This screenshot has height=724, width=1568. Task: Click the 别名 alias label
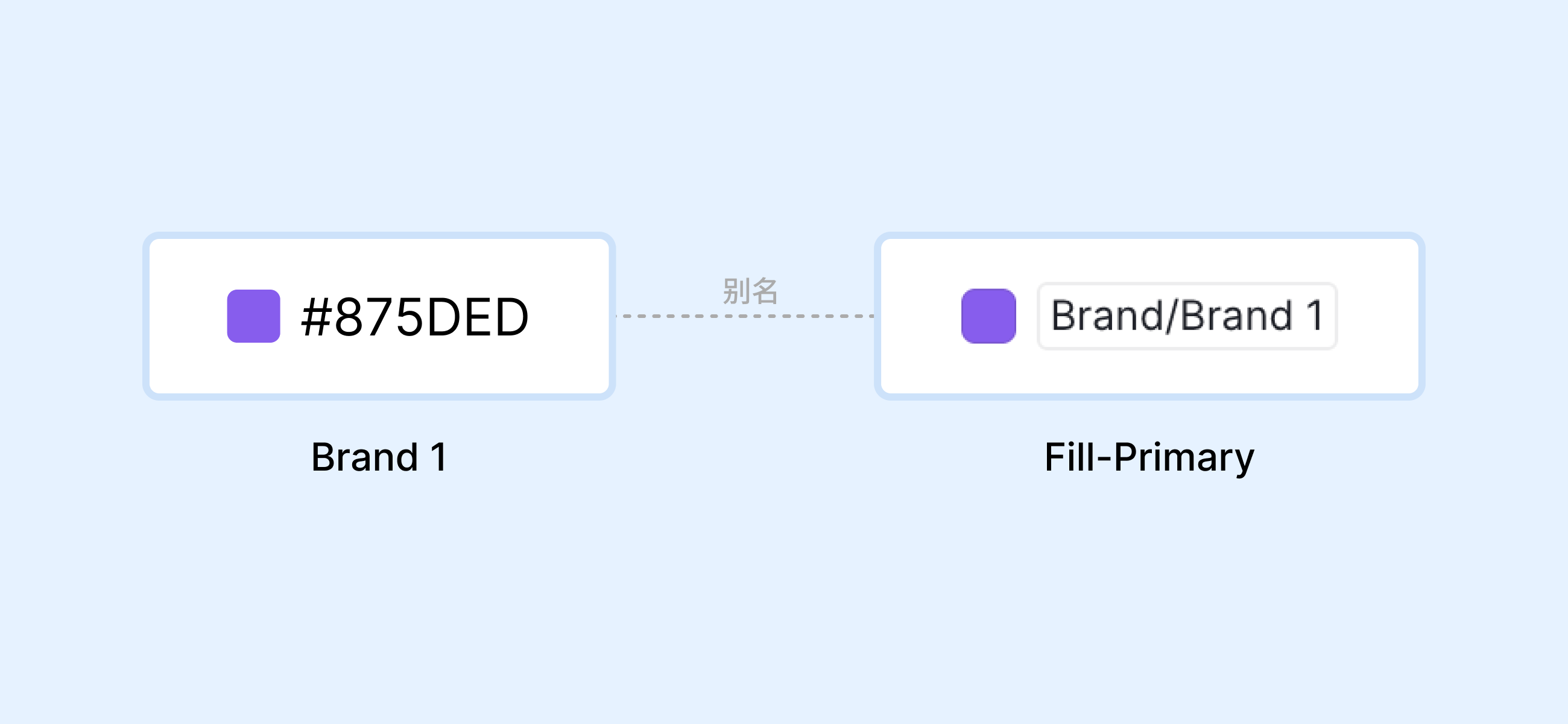pyautogui.click(x=750, y=290)
